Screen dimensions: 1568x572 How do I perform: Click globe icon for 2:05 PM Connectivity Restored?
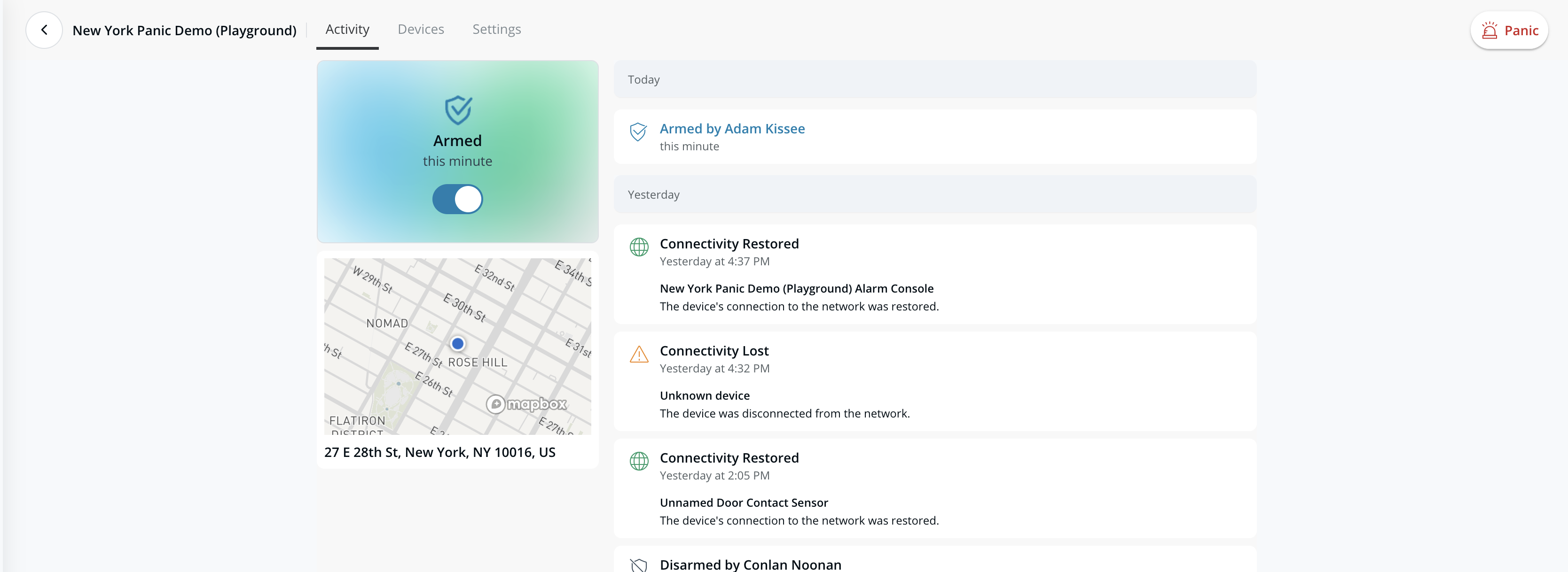[638, 461]
